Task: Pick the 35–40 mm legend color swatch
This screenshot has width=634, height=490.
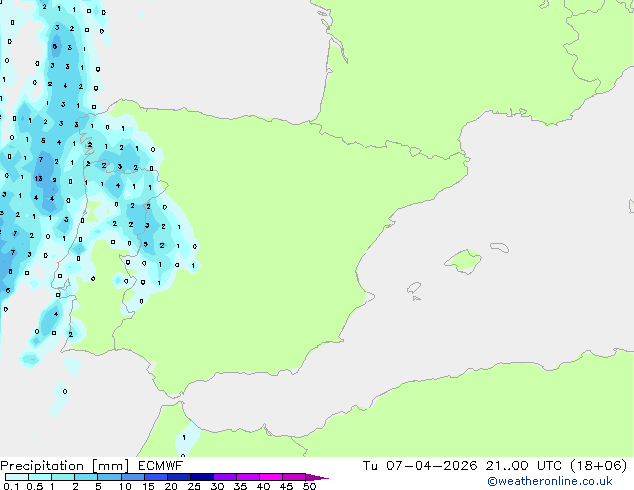Action: tap(247, 477)
